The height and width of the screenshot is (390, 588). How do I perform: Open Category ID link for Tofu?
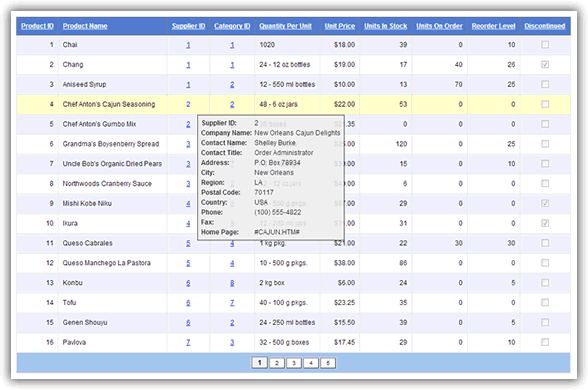pyautogui.click(x=232, y=303)
